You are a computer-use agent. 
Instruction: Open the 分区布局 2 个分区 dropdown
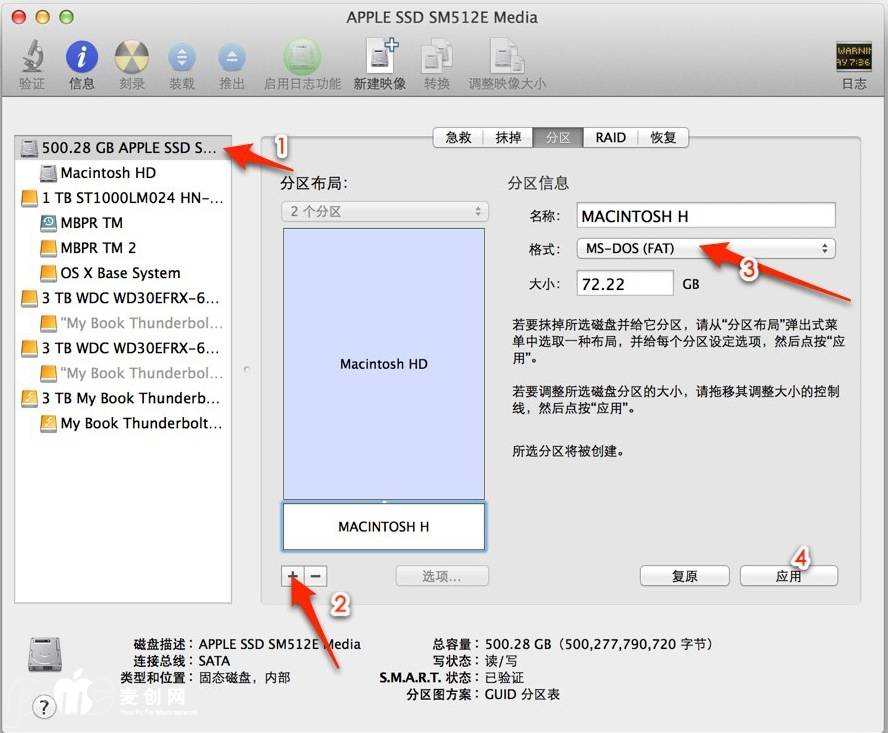(x=384, y=212)
